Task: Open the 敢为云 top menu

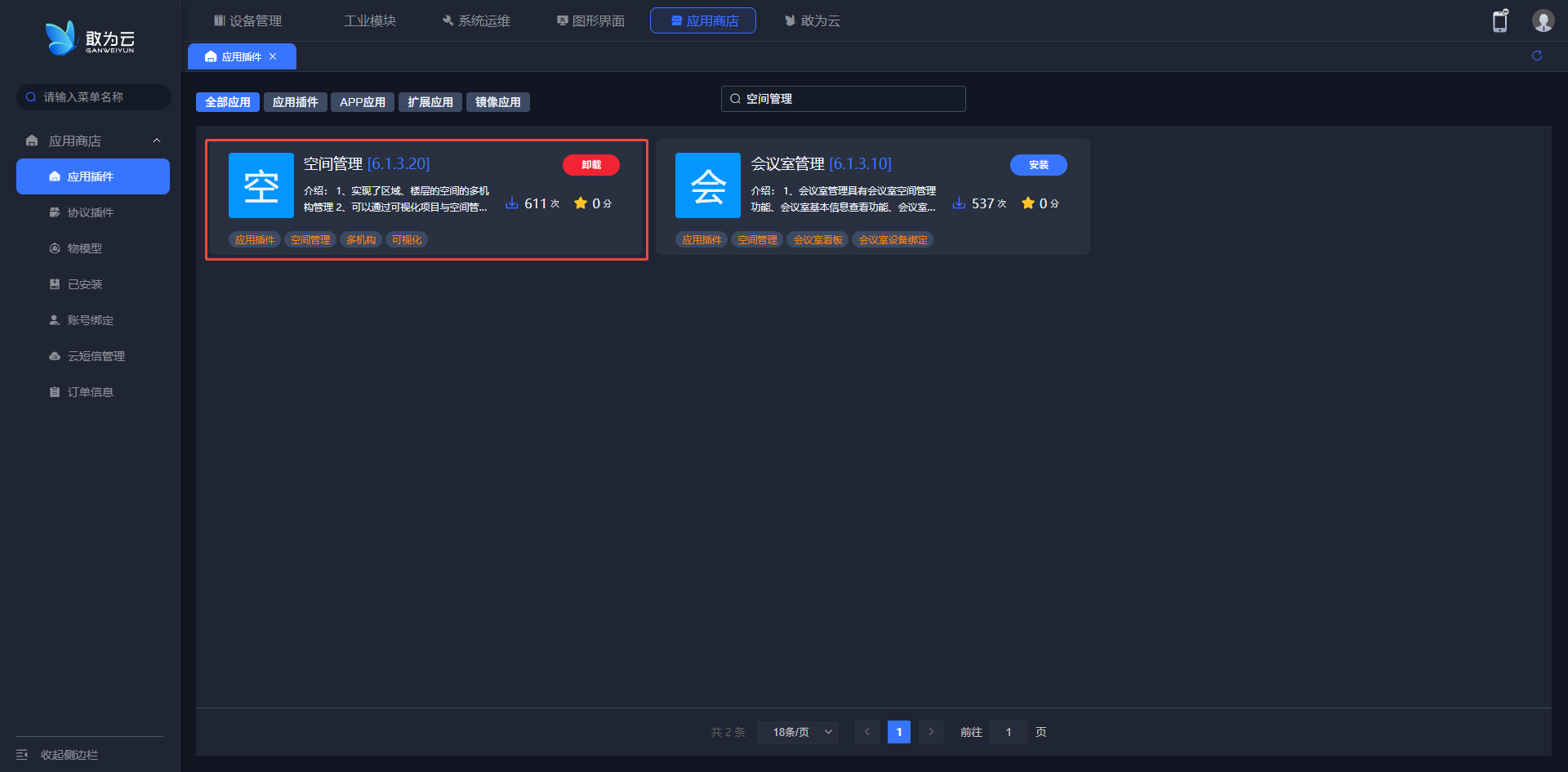Action: tap(813, 20)
